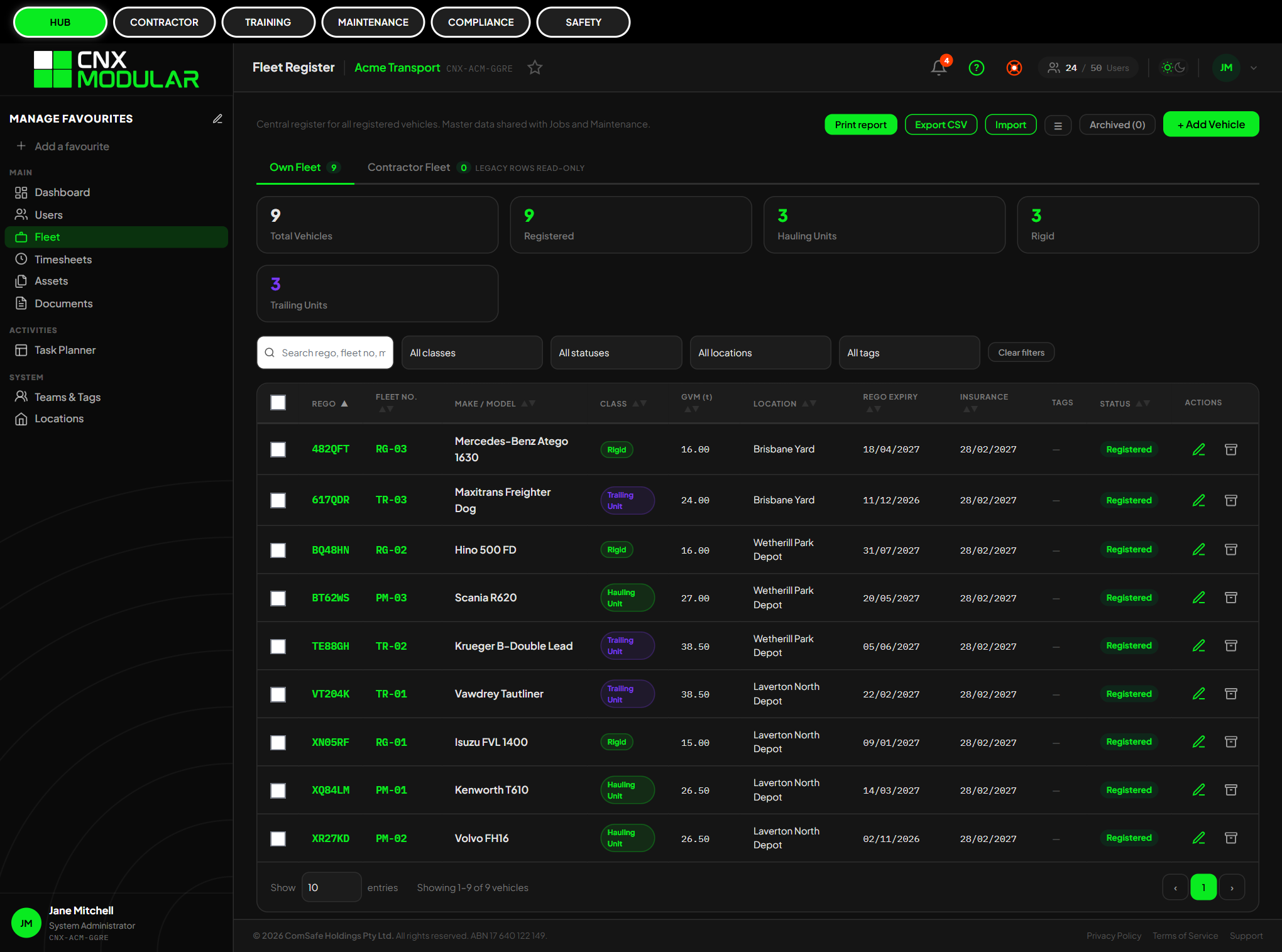Select the checkbox for BQ48HN row

point(278,550)
